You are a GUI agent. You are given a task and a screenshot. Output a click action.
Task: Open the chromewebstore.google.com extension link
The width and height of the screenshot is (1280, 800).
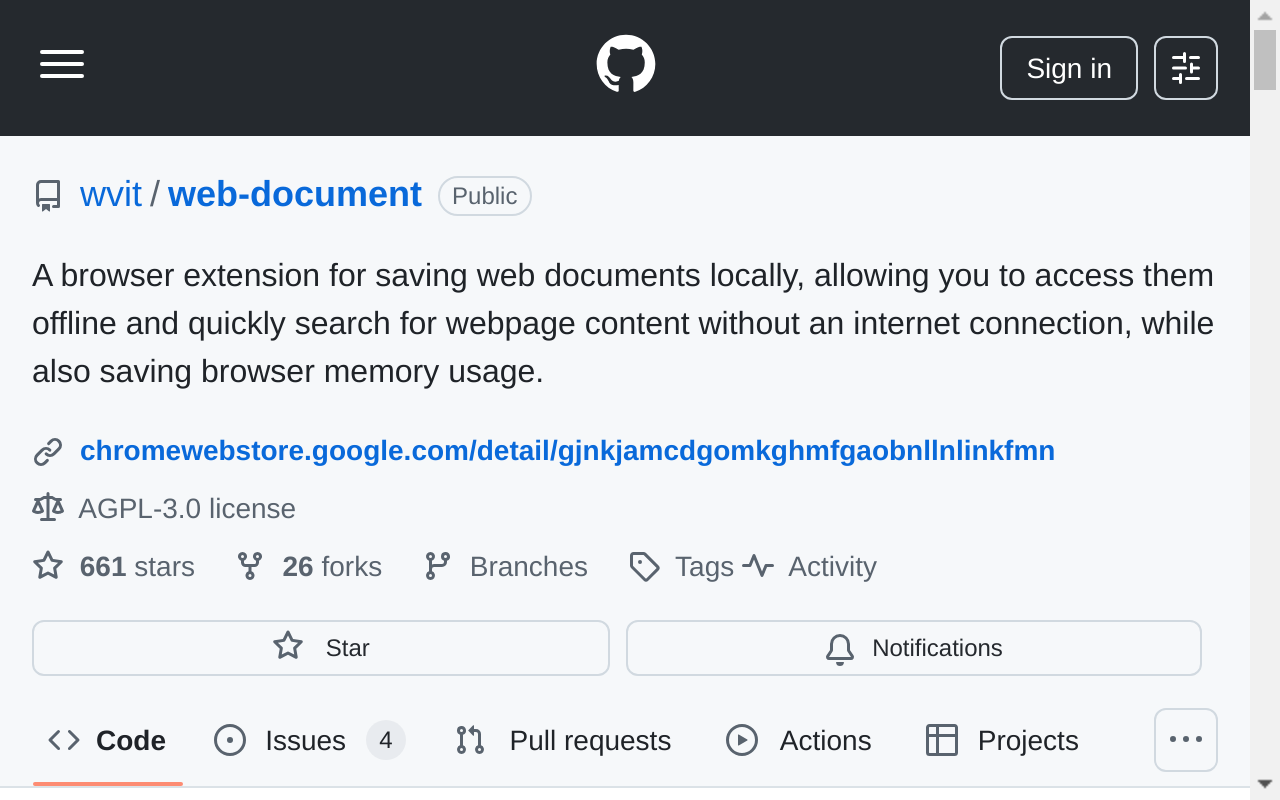point(567,451)
